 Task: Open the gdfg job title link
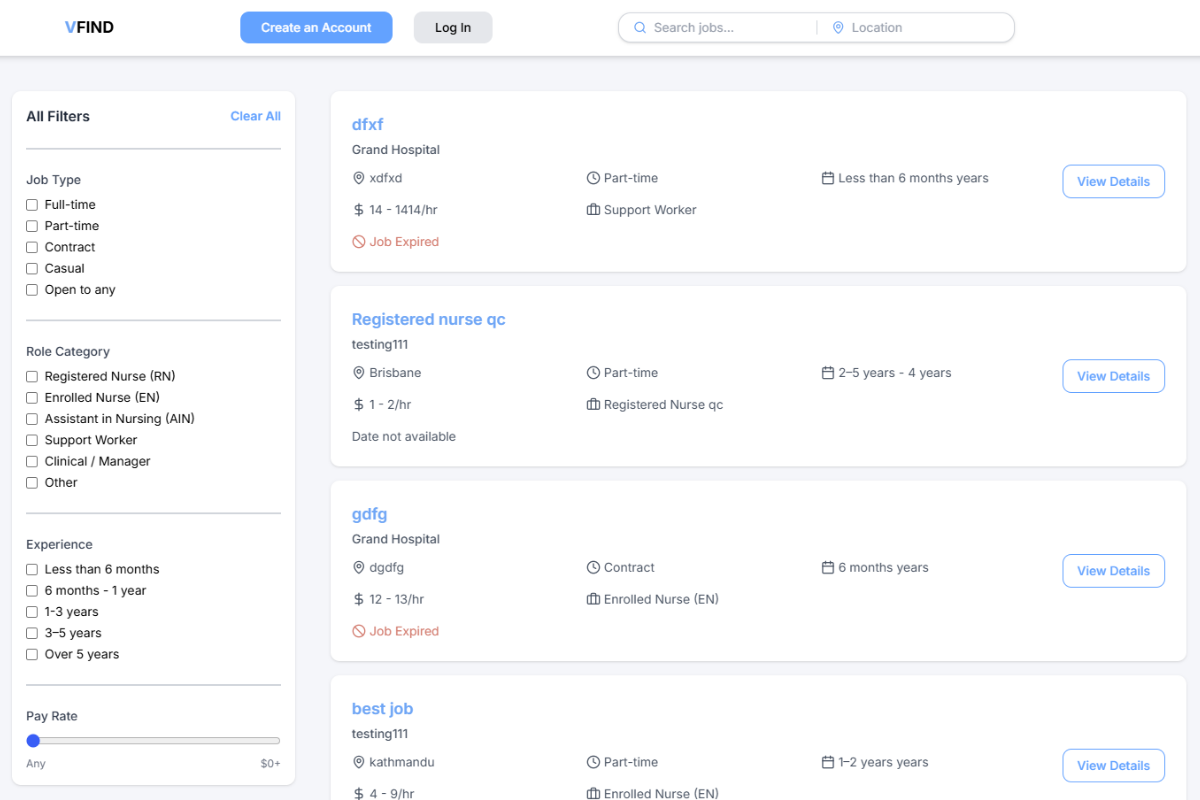pyautogui.click(x=369, y=514)
